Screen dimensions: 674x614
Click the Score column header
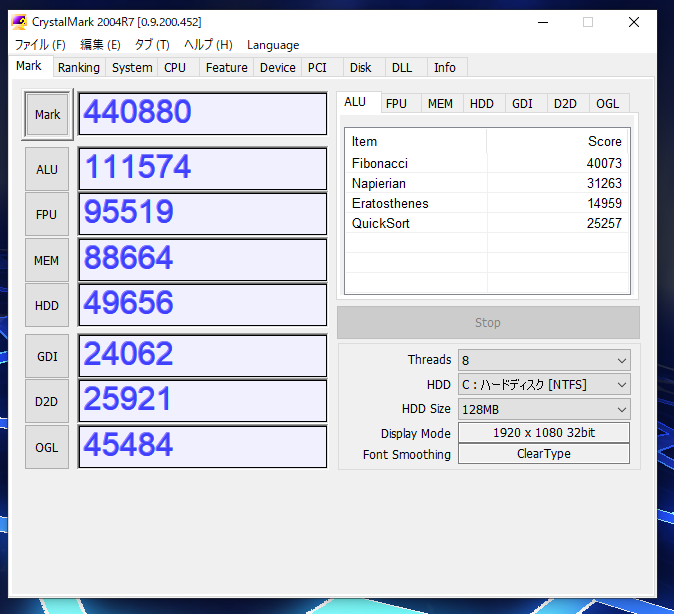(558, 141)
